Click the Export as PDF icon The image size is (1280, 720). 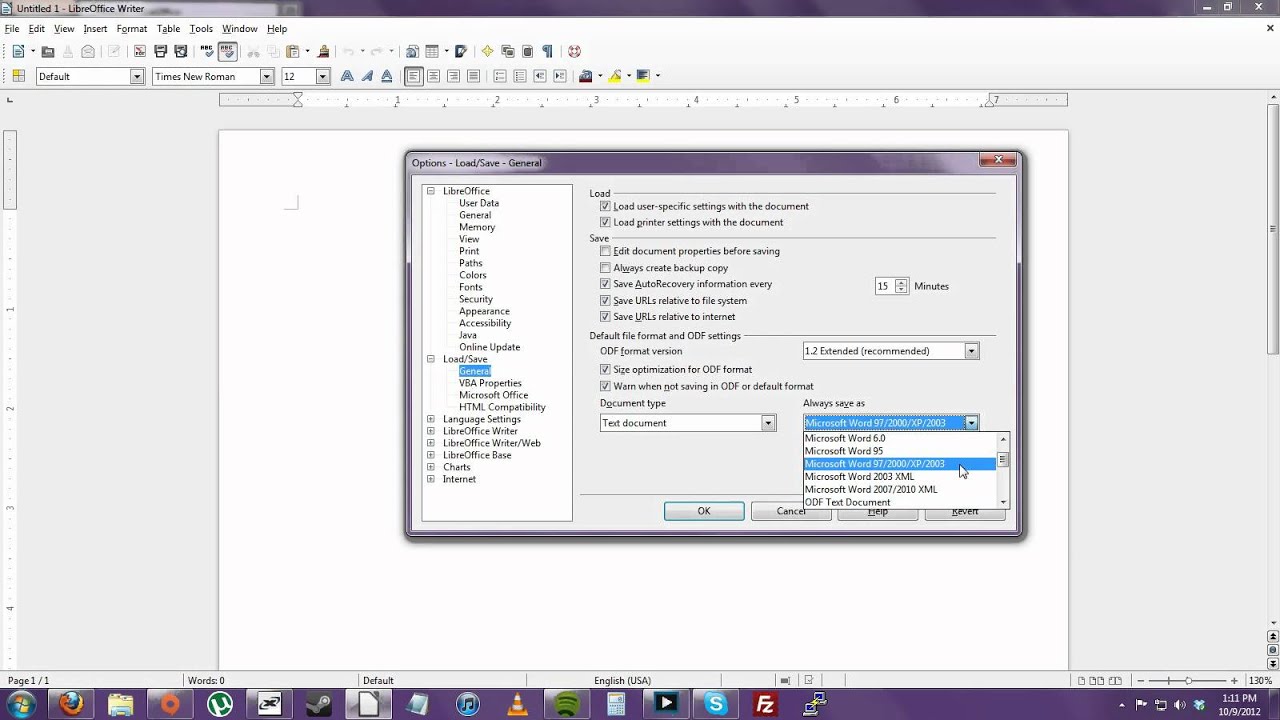(140, 51)
